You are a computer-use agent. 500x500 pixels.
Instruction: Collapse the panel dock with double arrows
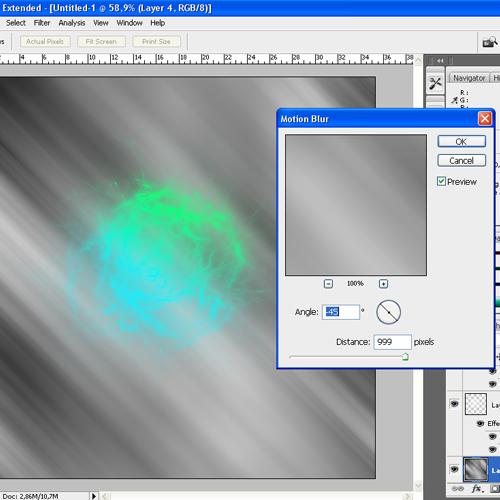pos(440,61)
